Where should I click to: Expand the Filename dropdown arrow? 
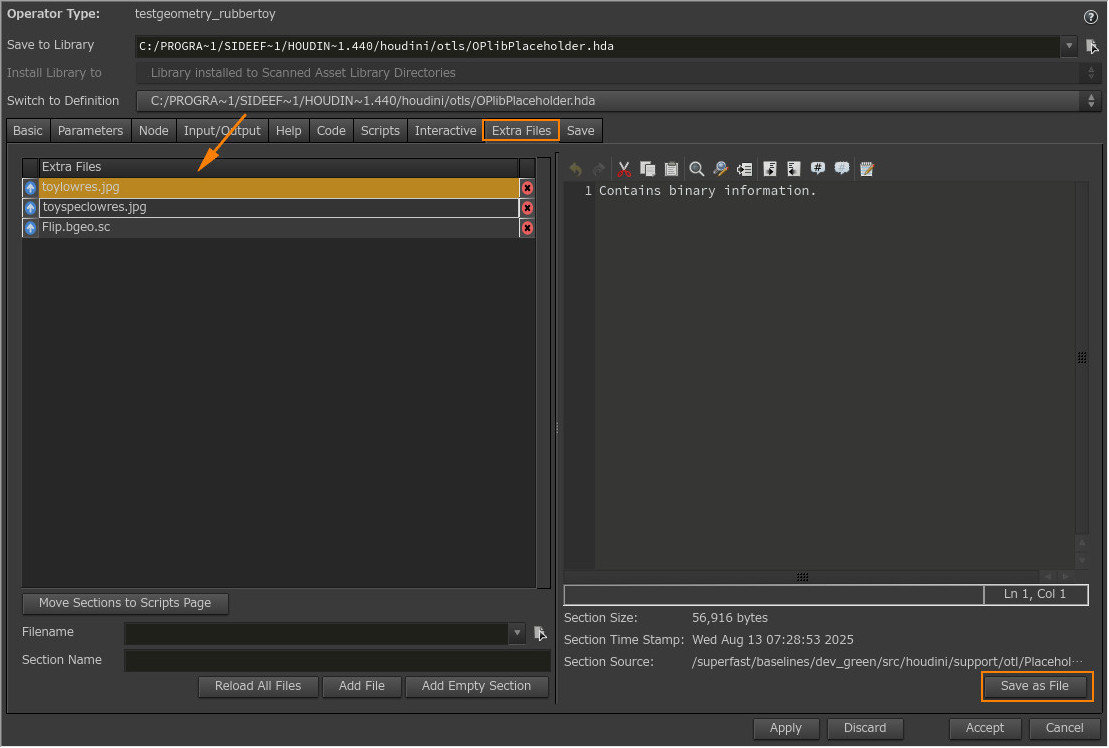click(x=517, y=633)
